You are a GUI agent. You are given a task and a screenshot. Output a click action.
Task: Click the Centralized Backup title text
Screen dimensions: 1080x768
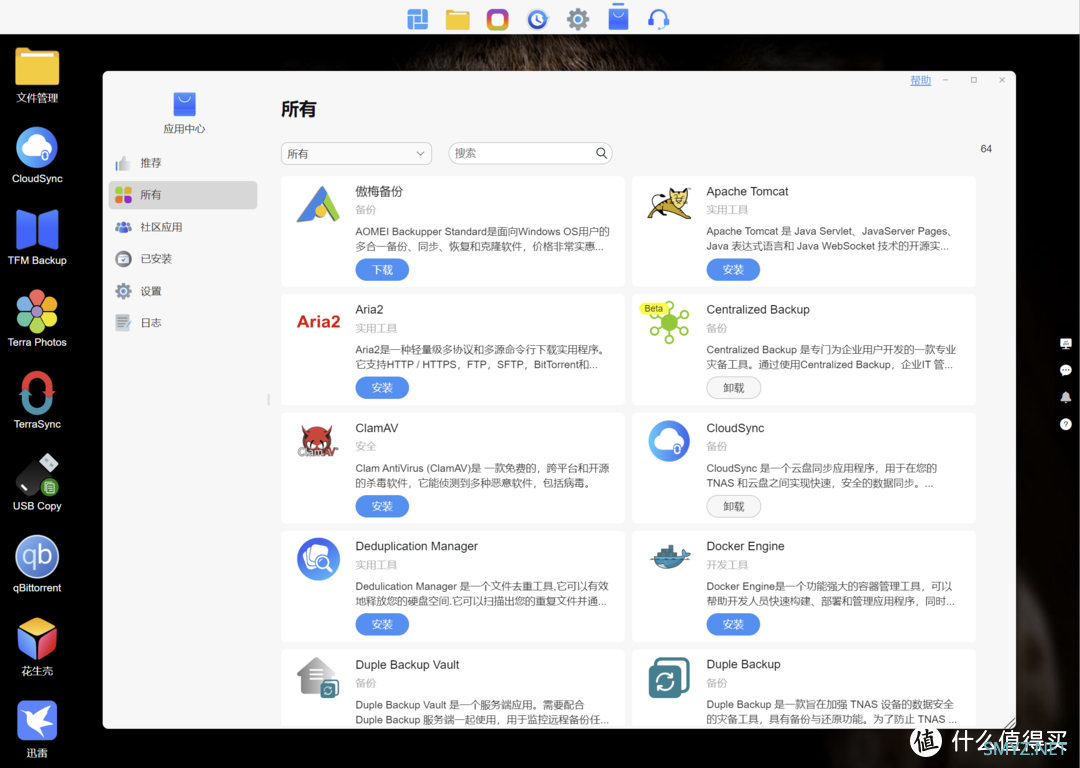point(758,309)
